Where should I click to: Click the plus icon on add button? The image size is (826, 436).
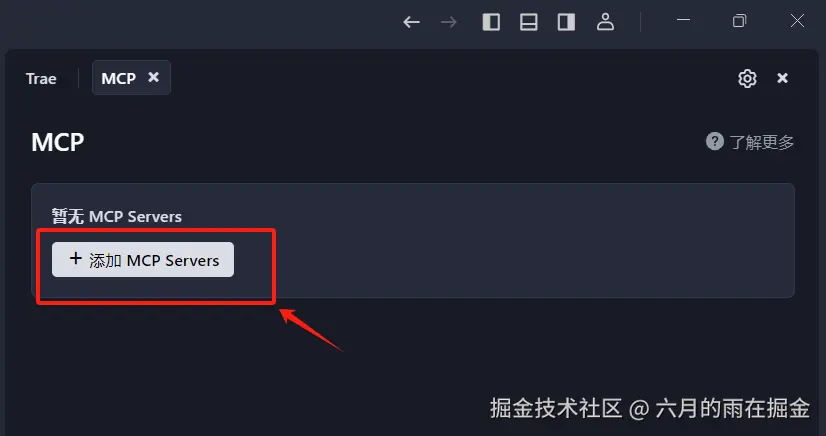pos(76,259)
